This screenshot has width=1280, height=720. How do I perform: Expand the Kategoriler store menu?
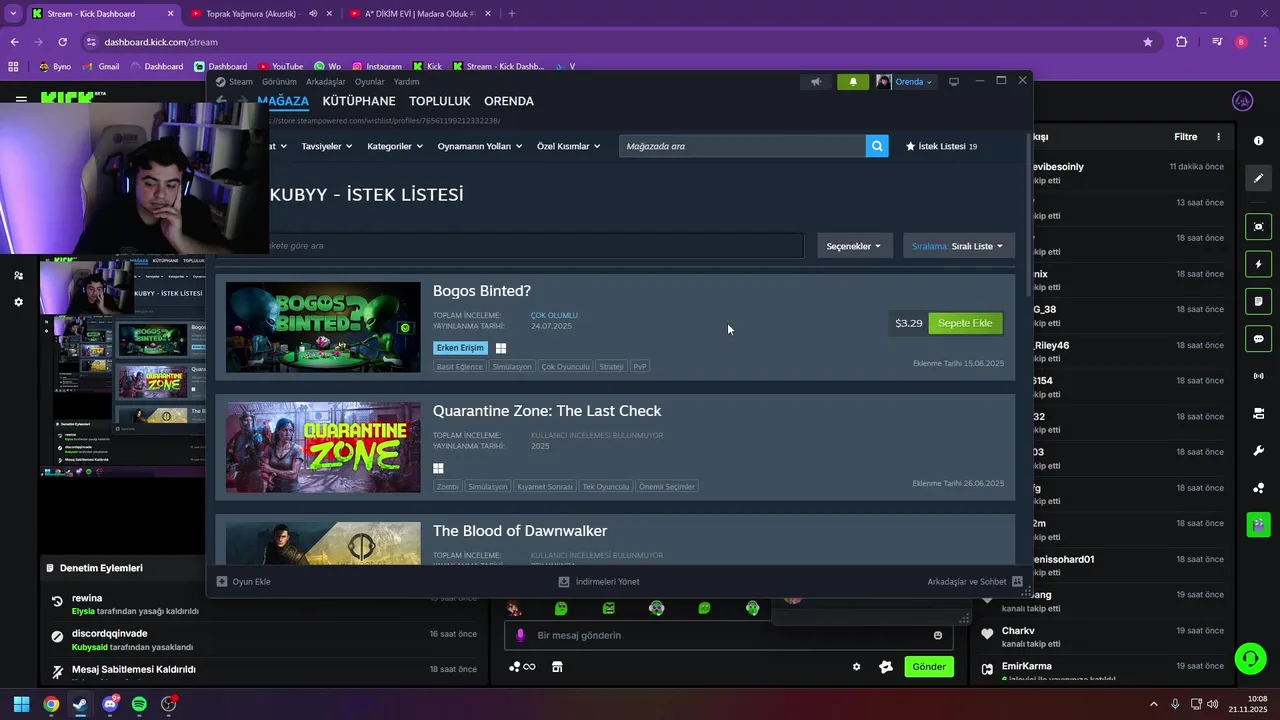point(395,146)
